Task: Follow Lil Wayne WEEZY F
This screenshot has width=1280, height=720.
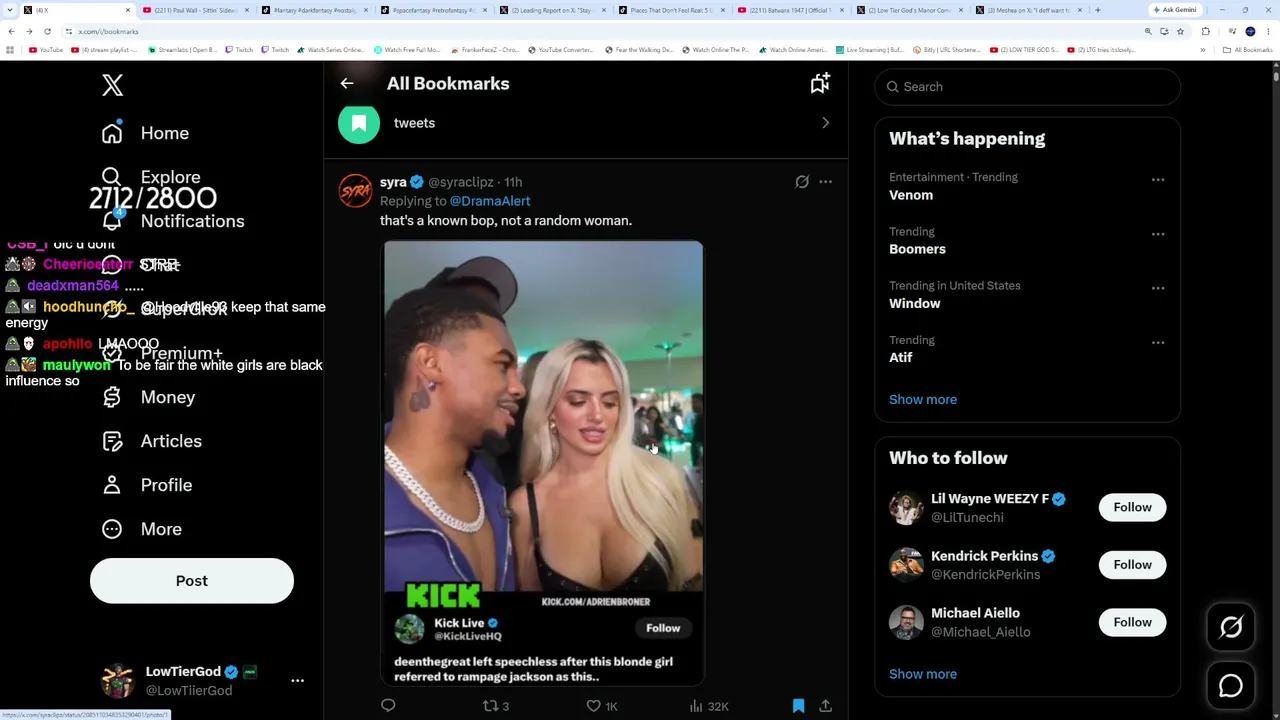Action: coord(1132,507)
